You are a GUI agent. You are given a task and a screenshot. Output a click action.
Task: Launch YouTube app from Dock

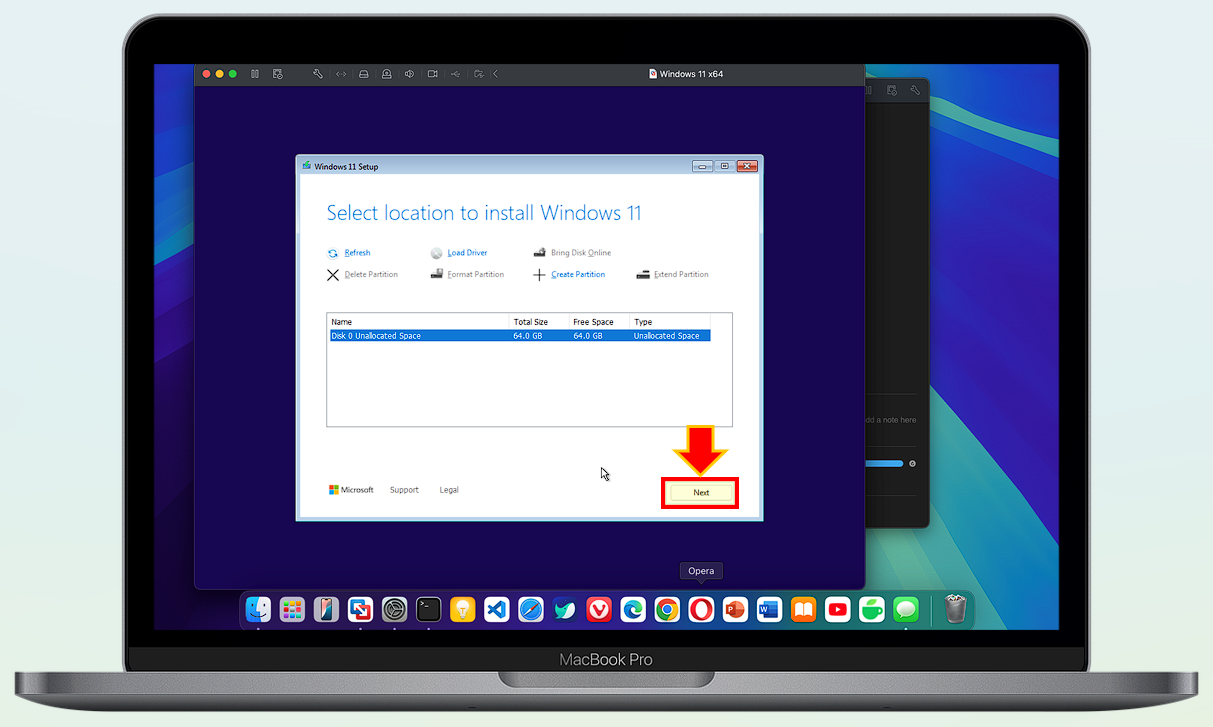click(838, 609)
